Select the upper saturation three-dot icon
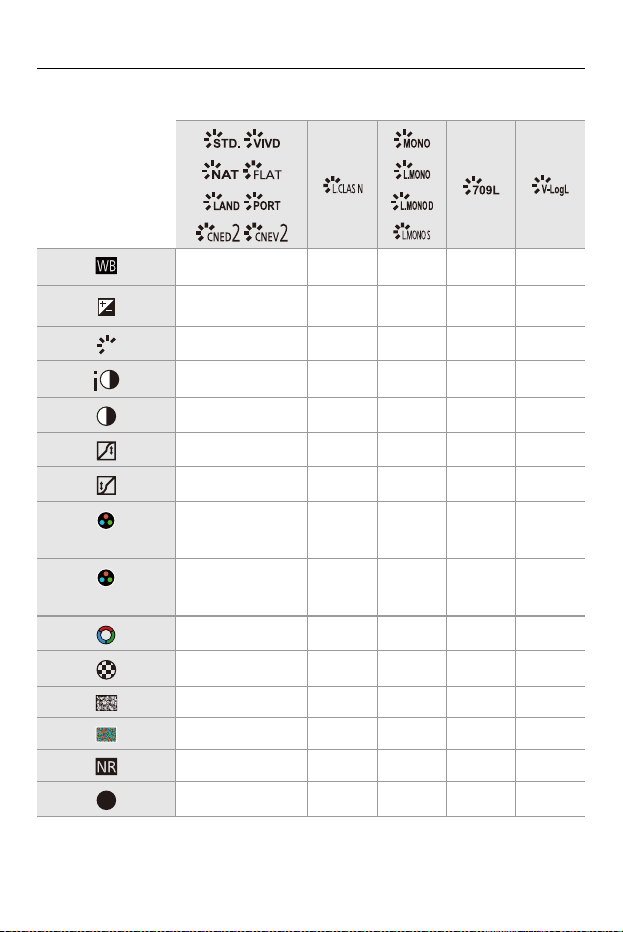The image size is (623, 932). [x=106, y=521]
